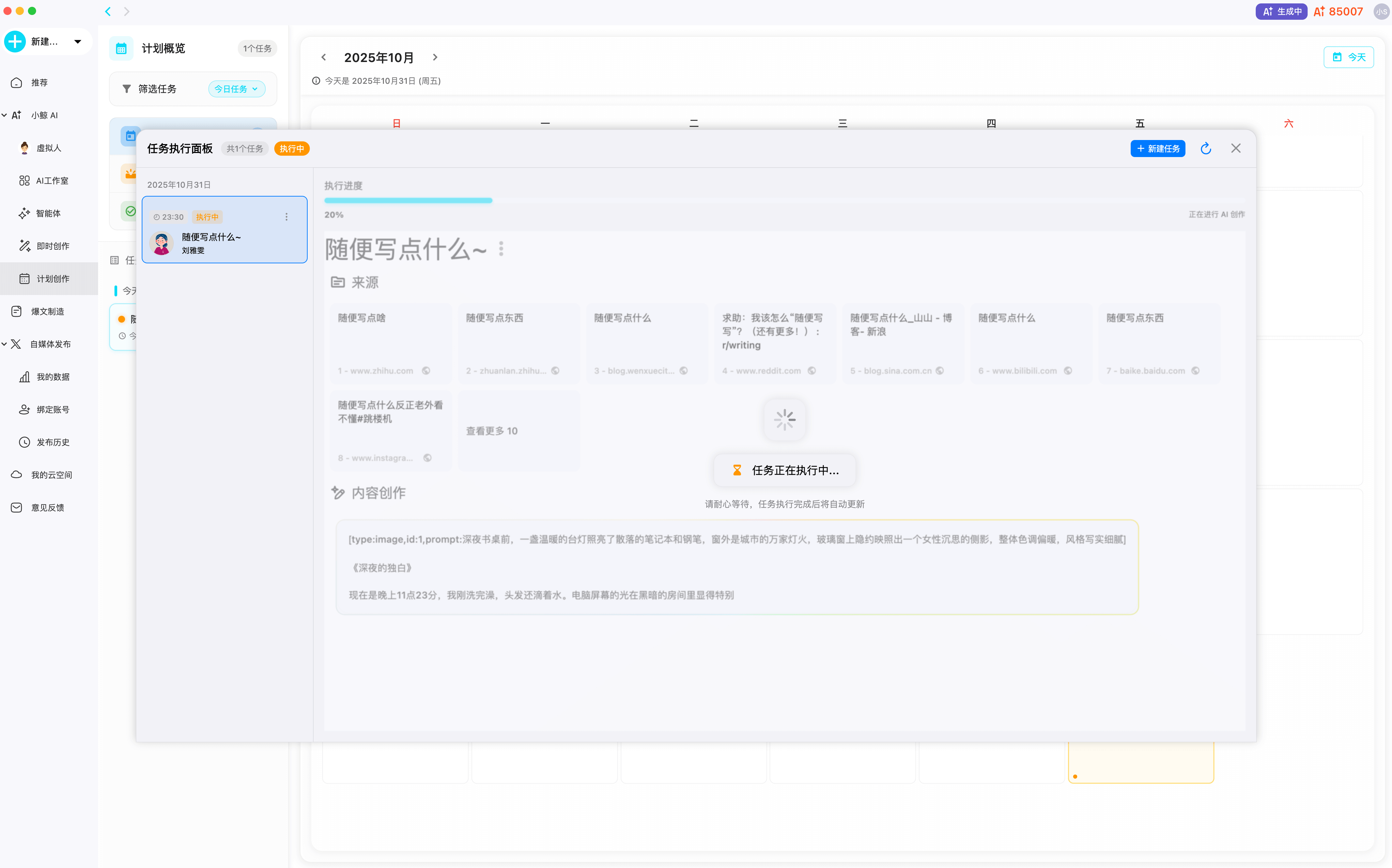This screenshot has width=1392, height=868.
Task: Open the 智能体 sidebar item
Action: (x=48, y=214)
